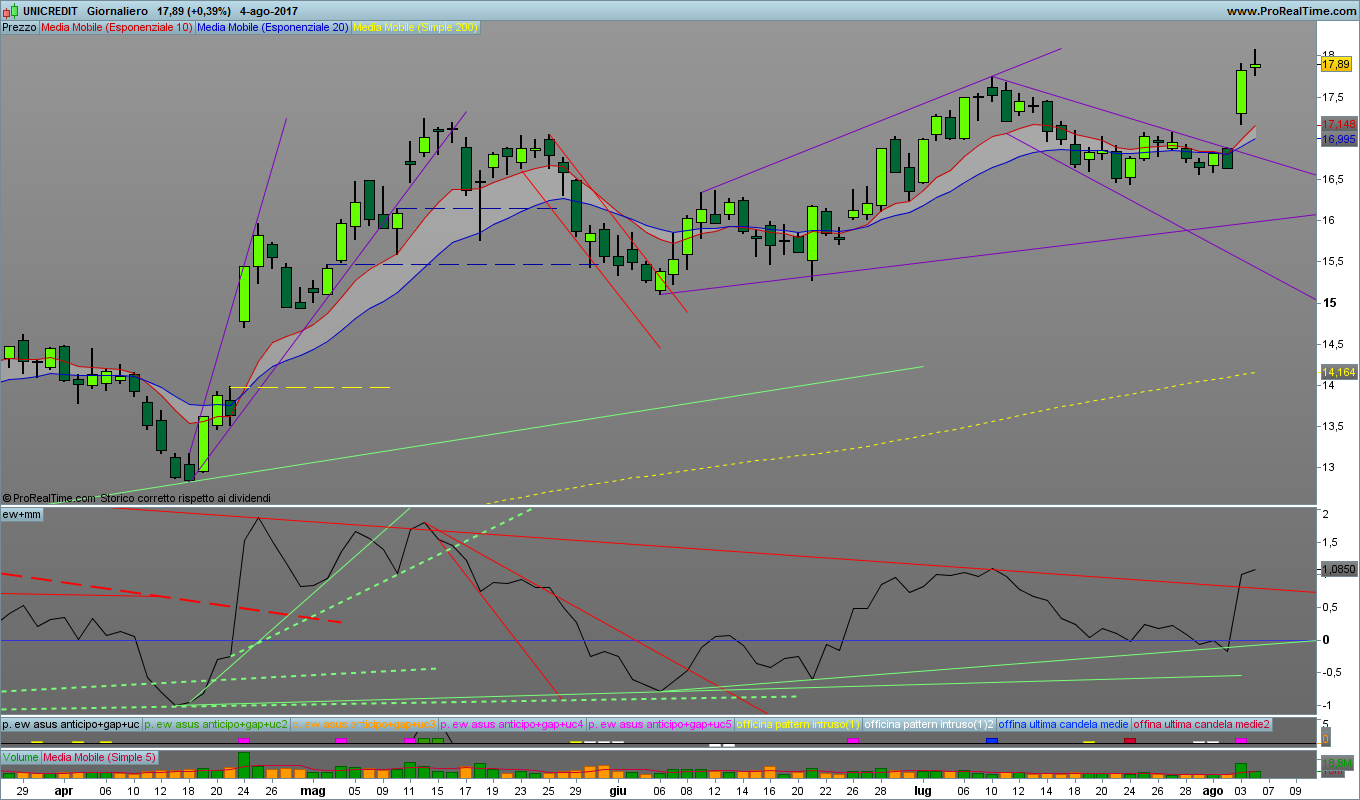The height and width of the screenshot is (800, 1360).
Task: Click the 'lug' month label on the time axis
Action: coord(922,790)
